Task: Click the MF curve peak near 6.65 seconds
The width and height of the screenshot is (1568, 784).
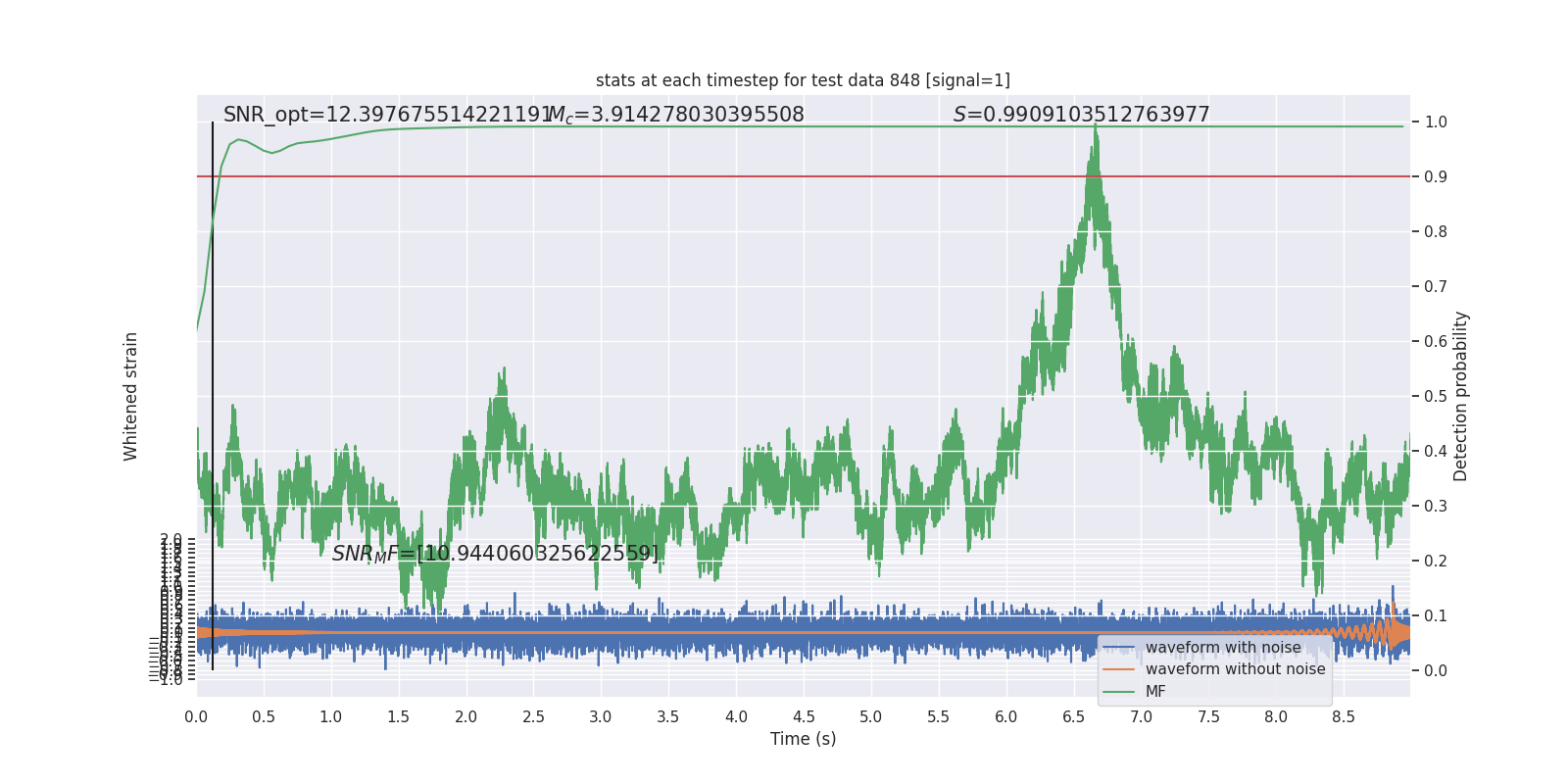Action: [1096, 127]
